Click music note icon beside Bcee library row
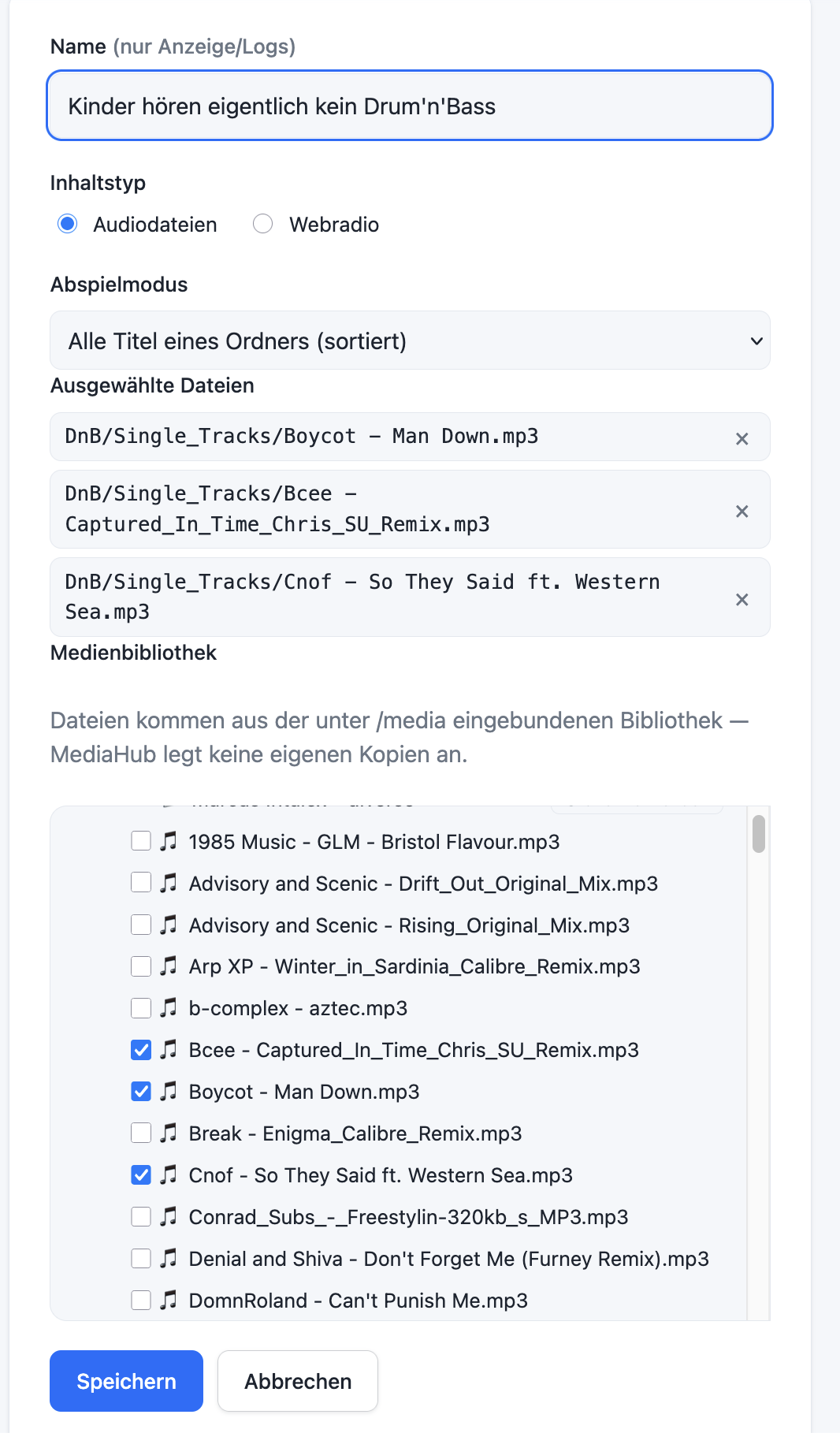840x1433 pixels. pyautogui.click(x=169, y=1049)
